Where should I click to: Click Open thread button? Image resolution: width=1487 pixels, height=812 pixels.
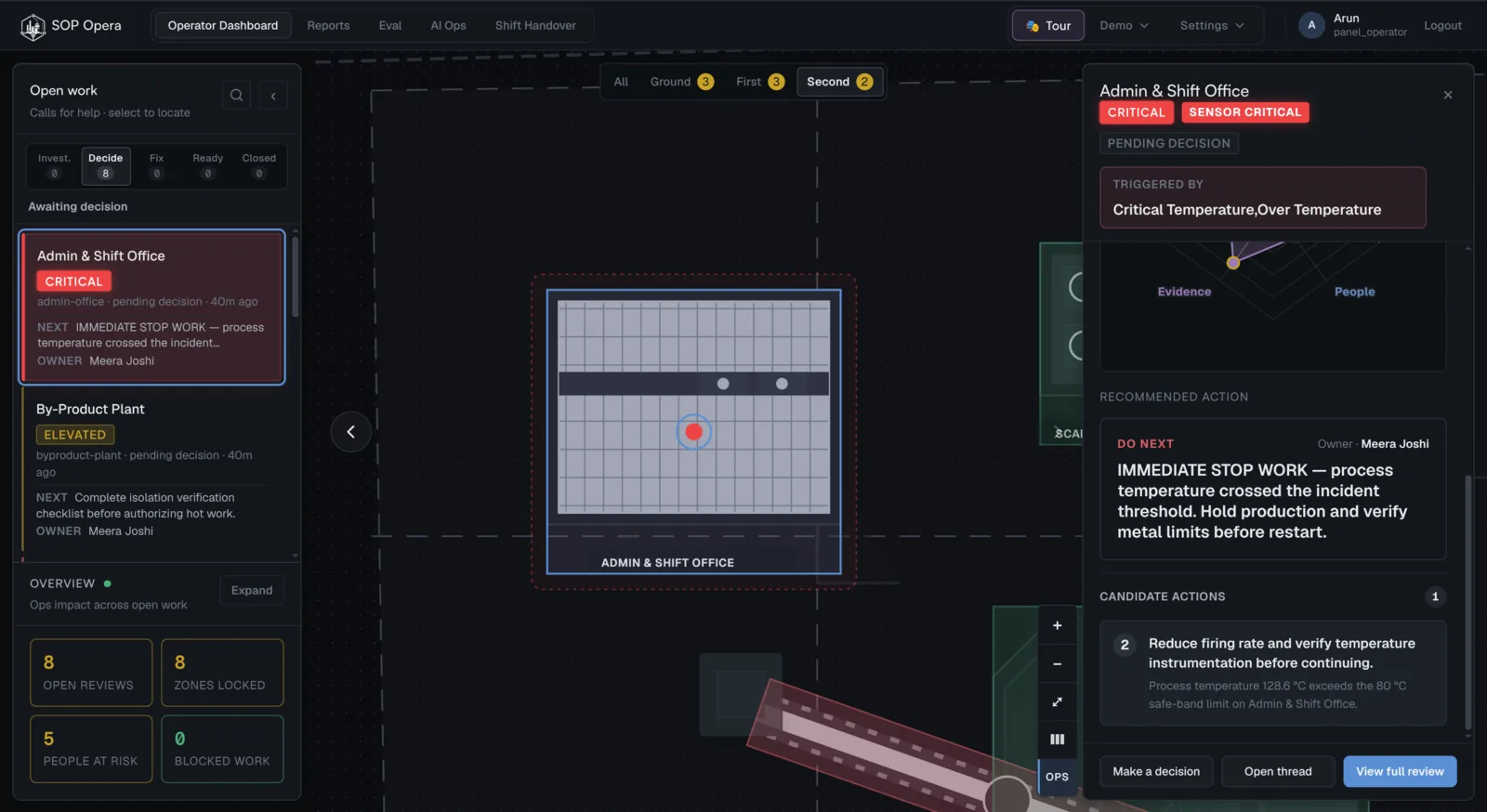coord(1278,772)
